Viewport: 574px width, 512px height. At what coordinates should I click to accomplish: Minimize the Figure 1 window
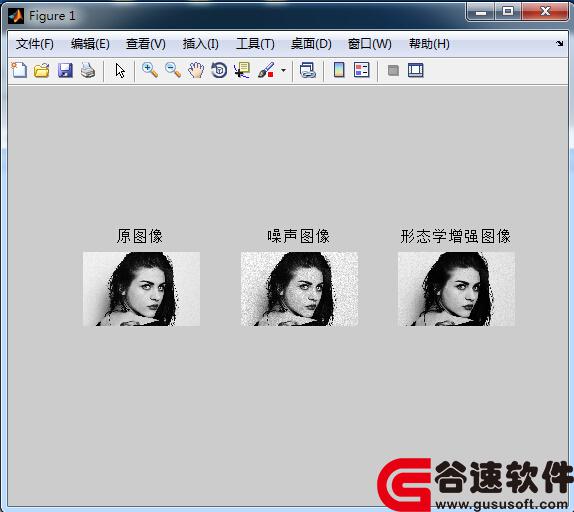[x=481, y=12]
